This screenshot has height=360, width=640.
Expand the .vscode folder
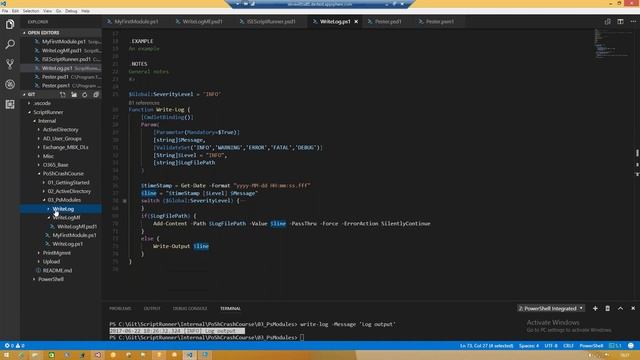[x=42, y=103]
